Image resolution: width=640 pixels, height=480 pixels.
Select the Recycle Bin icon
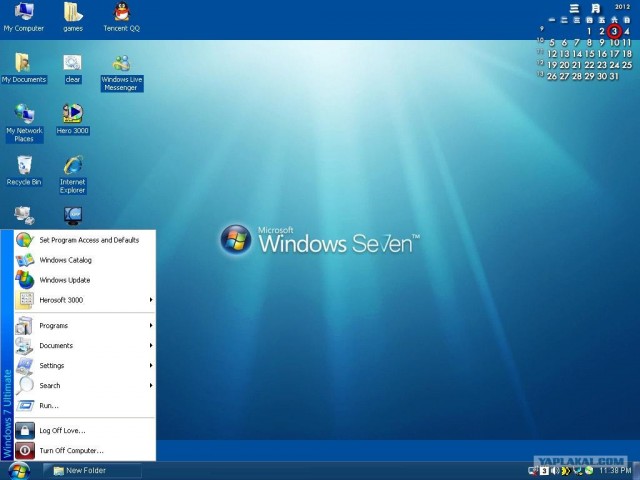24,171
